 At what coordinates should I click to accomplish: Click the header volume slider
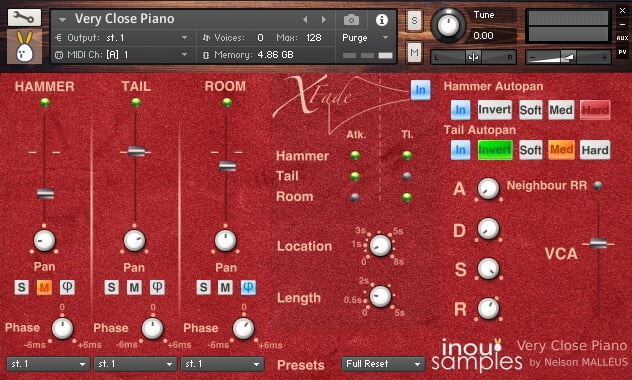pyautogui.click(x=568, y=57)
